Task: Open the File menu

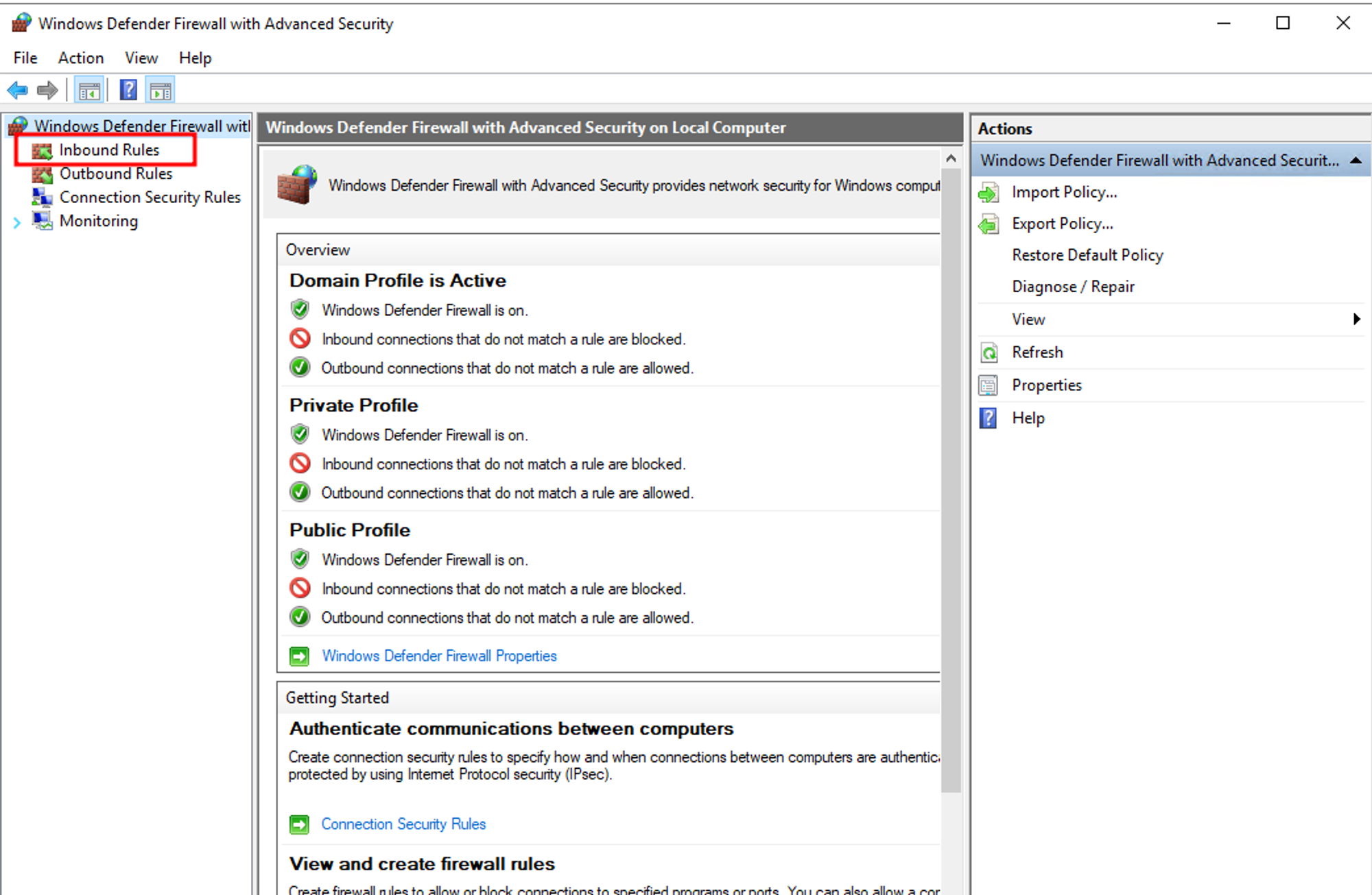Action: [x=25, y=58]
